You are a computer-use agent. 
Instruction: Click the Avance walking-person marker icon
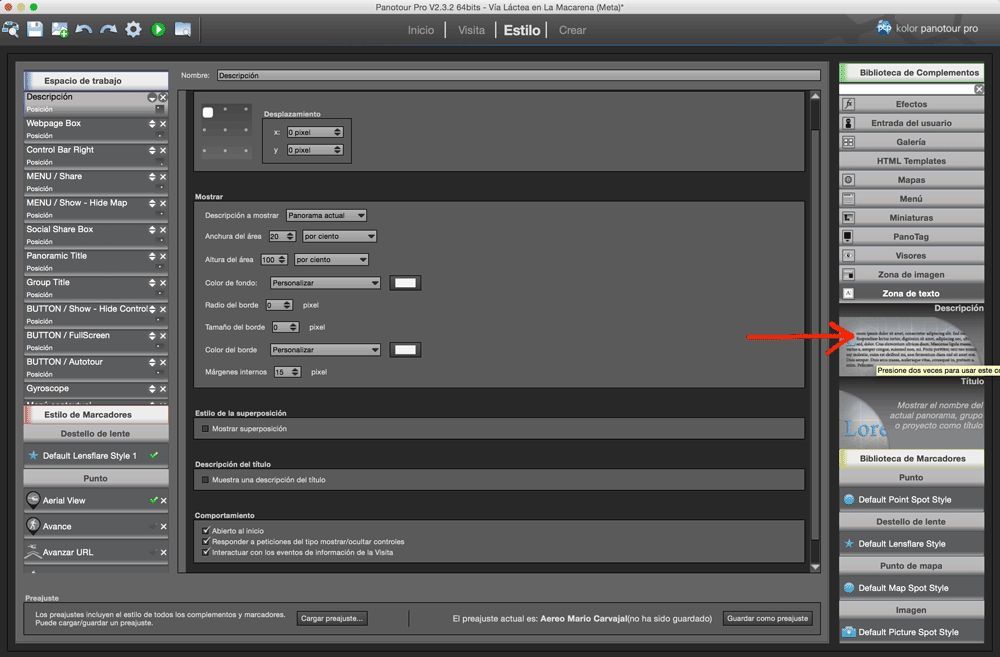coord(33,526)
